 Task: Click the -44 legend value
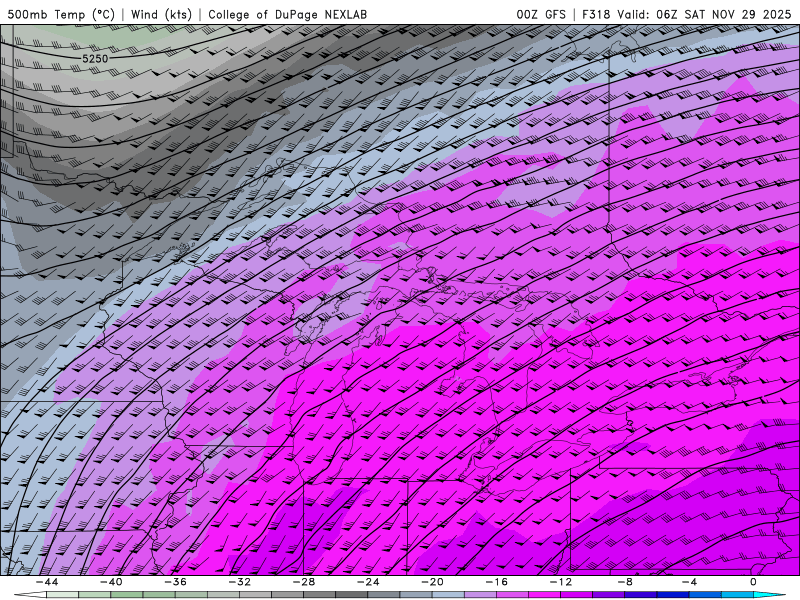pyautogui.click(x=47, y=582)
